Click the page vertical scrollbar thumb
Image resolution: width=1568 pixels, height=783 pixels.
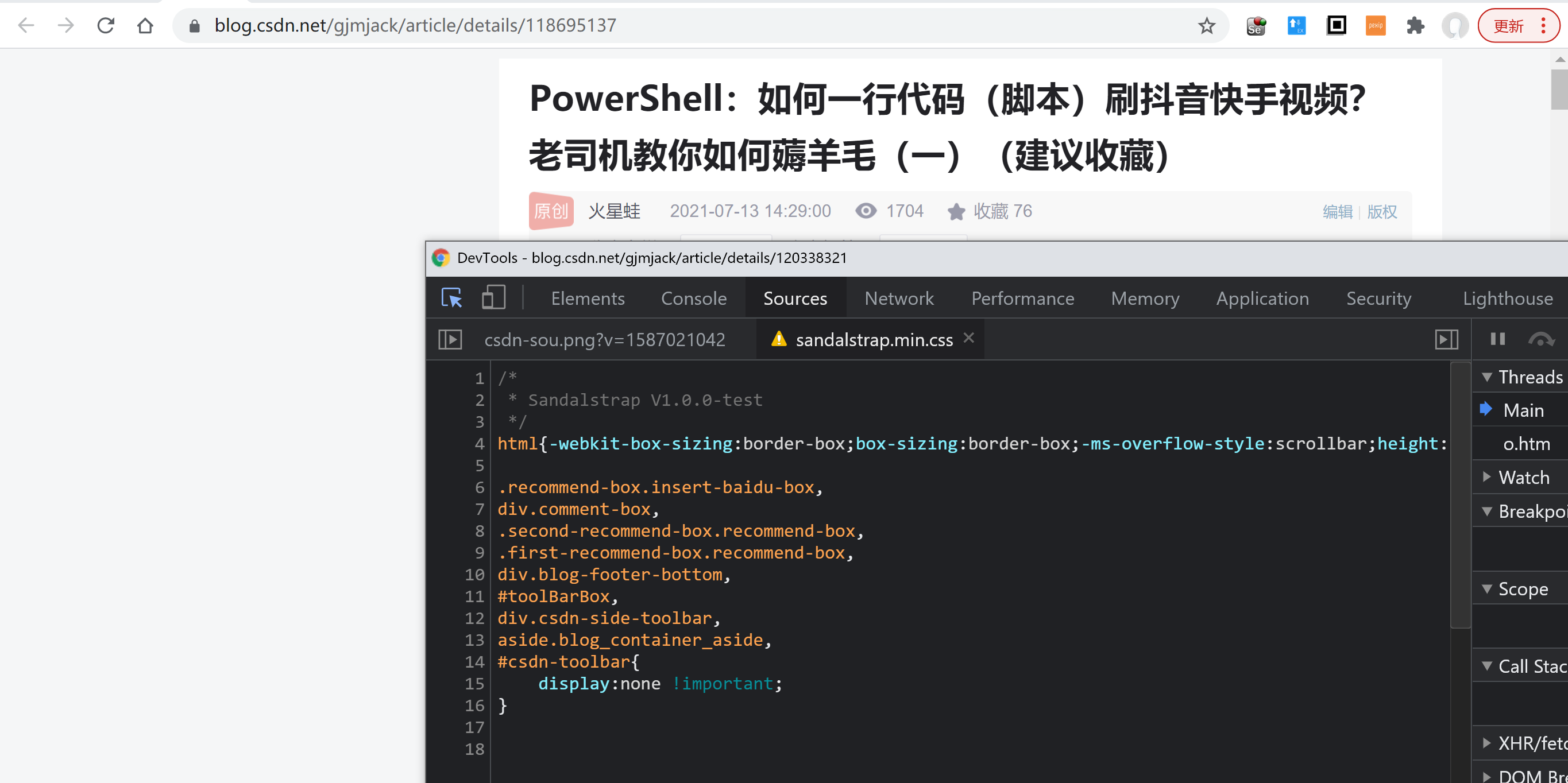(1559, 90)
